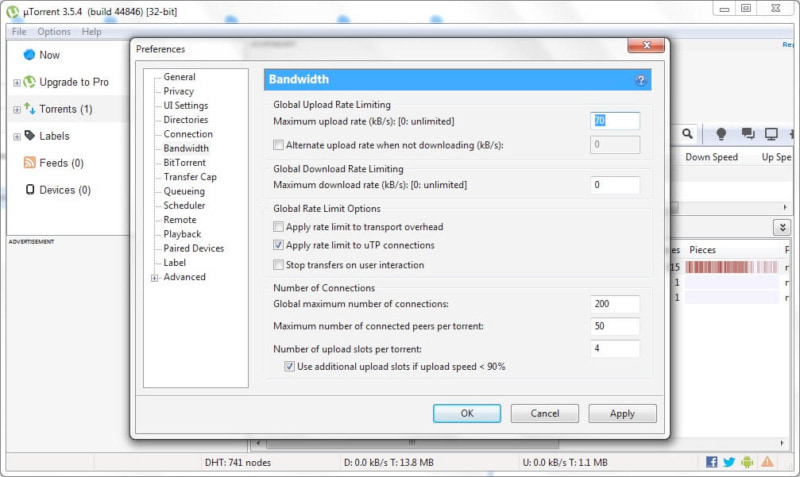Open the Help menu

91,32
